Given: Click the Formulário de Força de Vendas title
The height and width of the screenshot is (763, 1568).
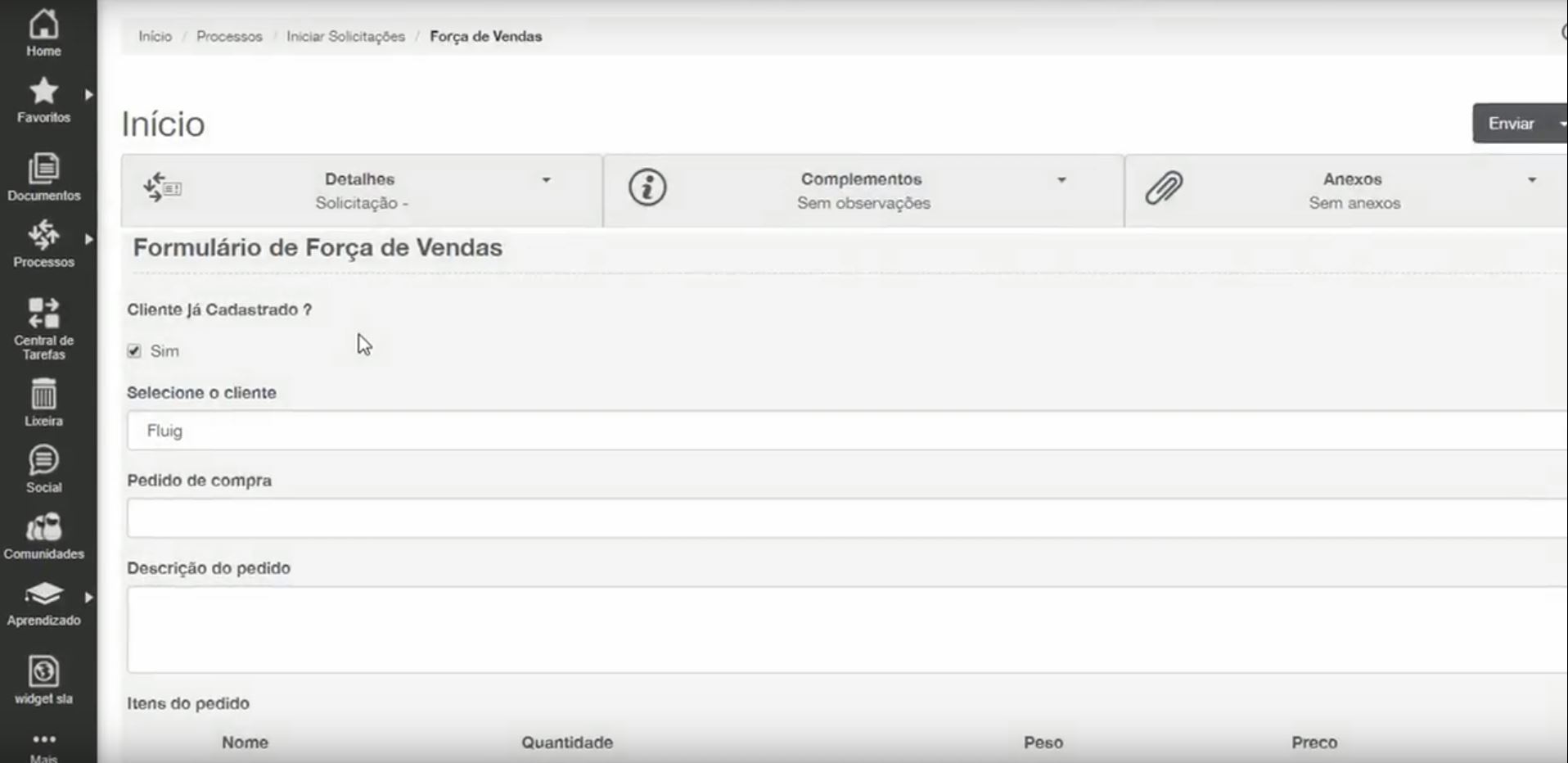Looking at the screenshot, I should 318,248.
